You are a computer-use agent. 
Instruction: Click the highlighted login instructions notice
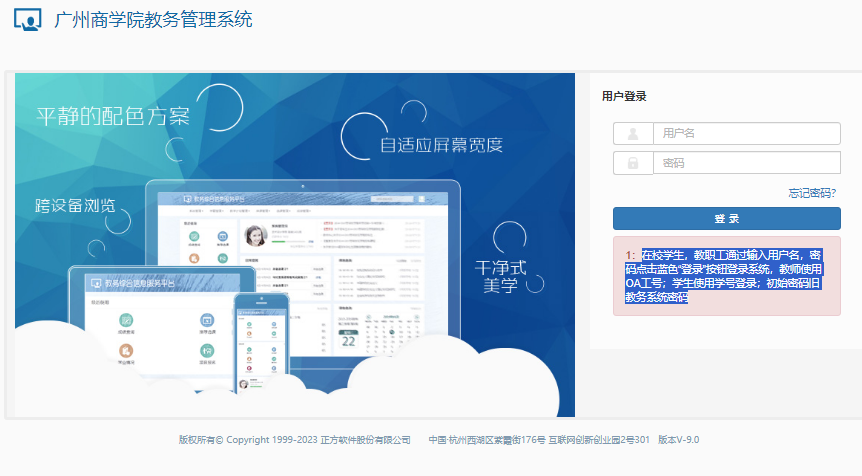point(727,276)
